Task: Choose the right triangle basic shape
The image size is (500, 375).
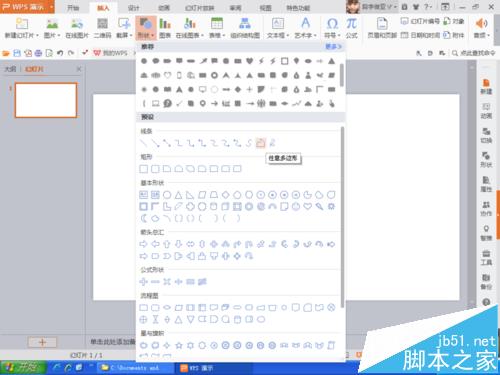Action: tap(190, 195)
